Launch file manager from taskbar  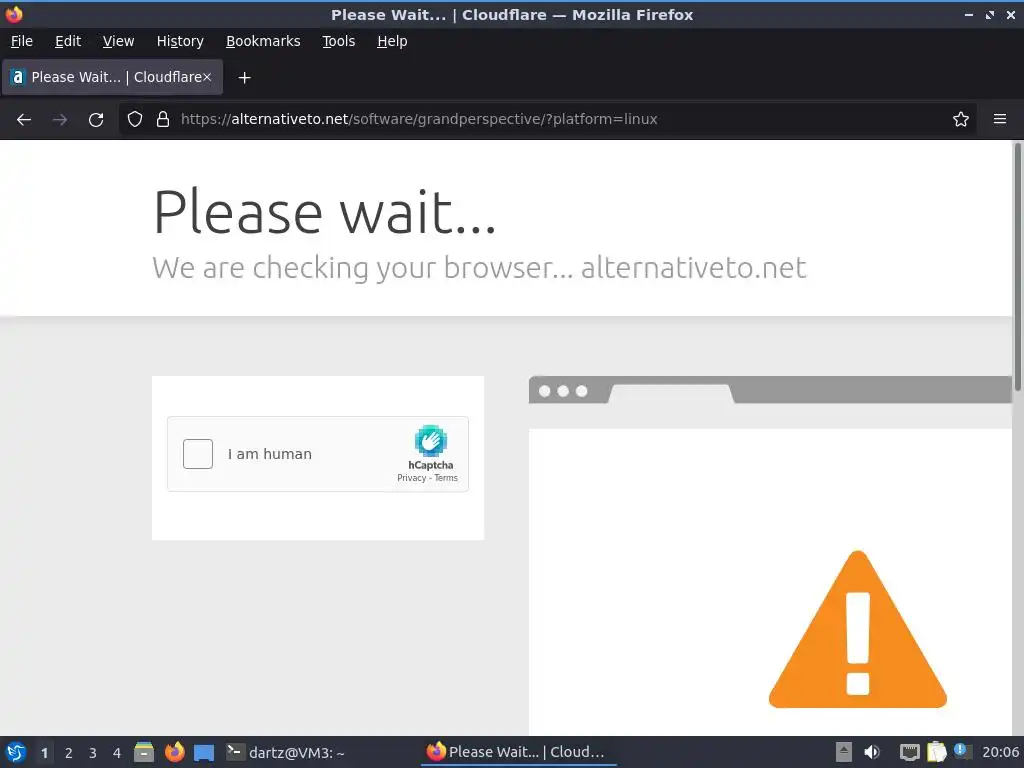coord(144,752)
